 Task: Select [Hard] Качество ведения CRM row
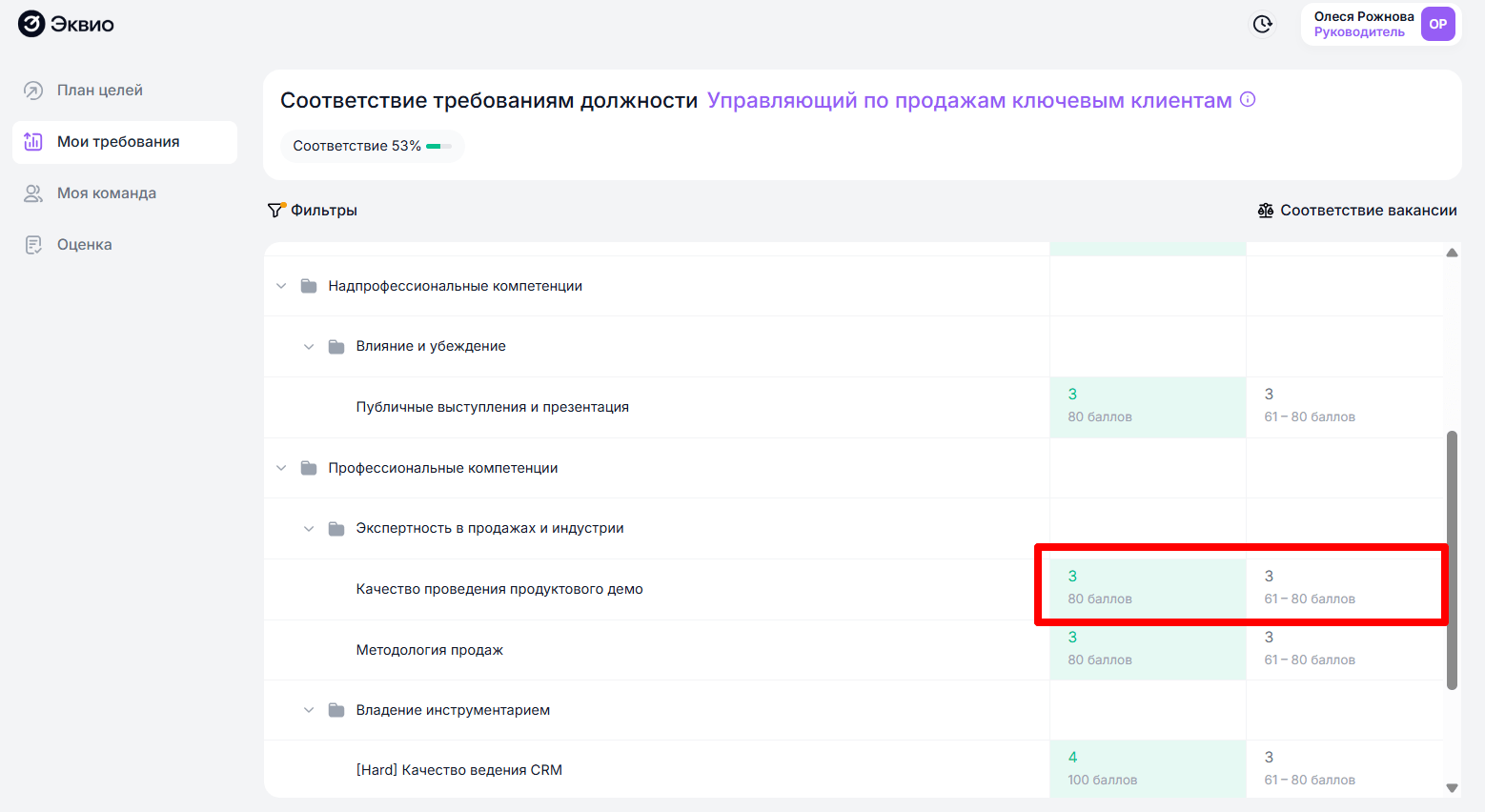854,769
